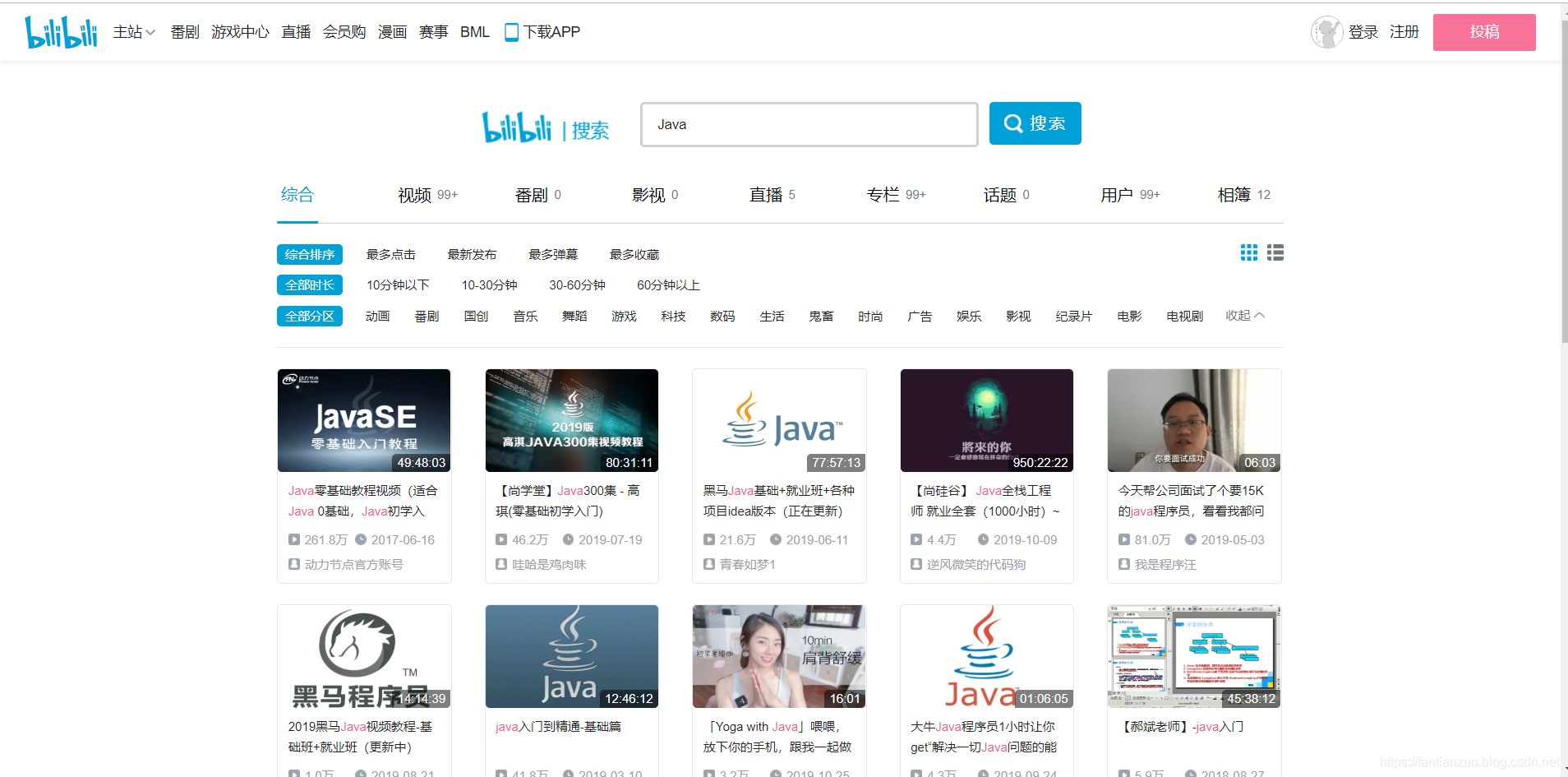The width and height of the screenshot is (1568, 777).
Task: Click the bilibili logo in top navigation
Action: (61, 32)
